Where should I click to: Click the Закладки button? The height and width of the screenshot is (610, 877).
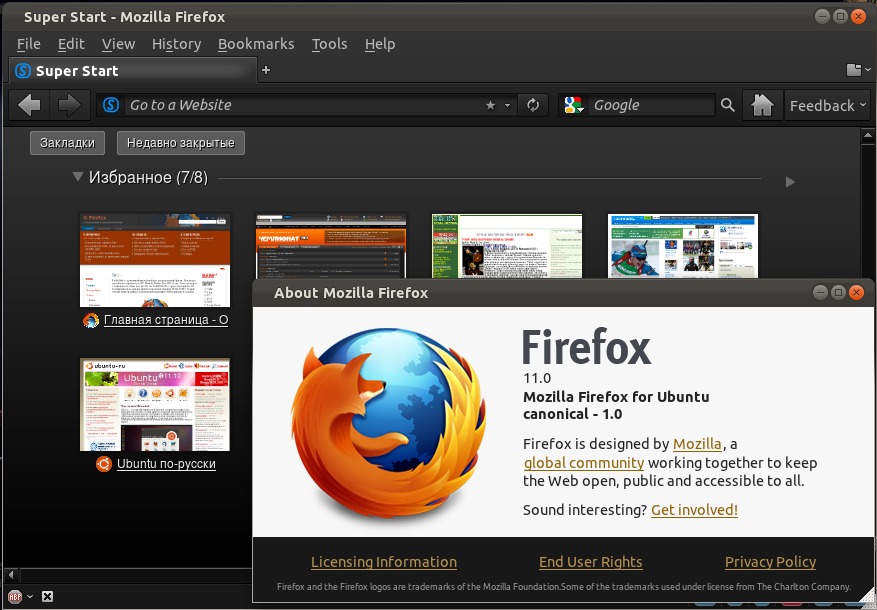click(x=68, y=143)
